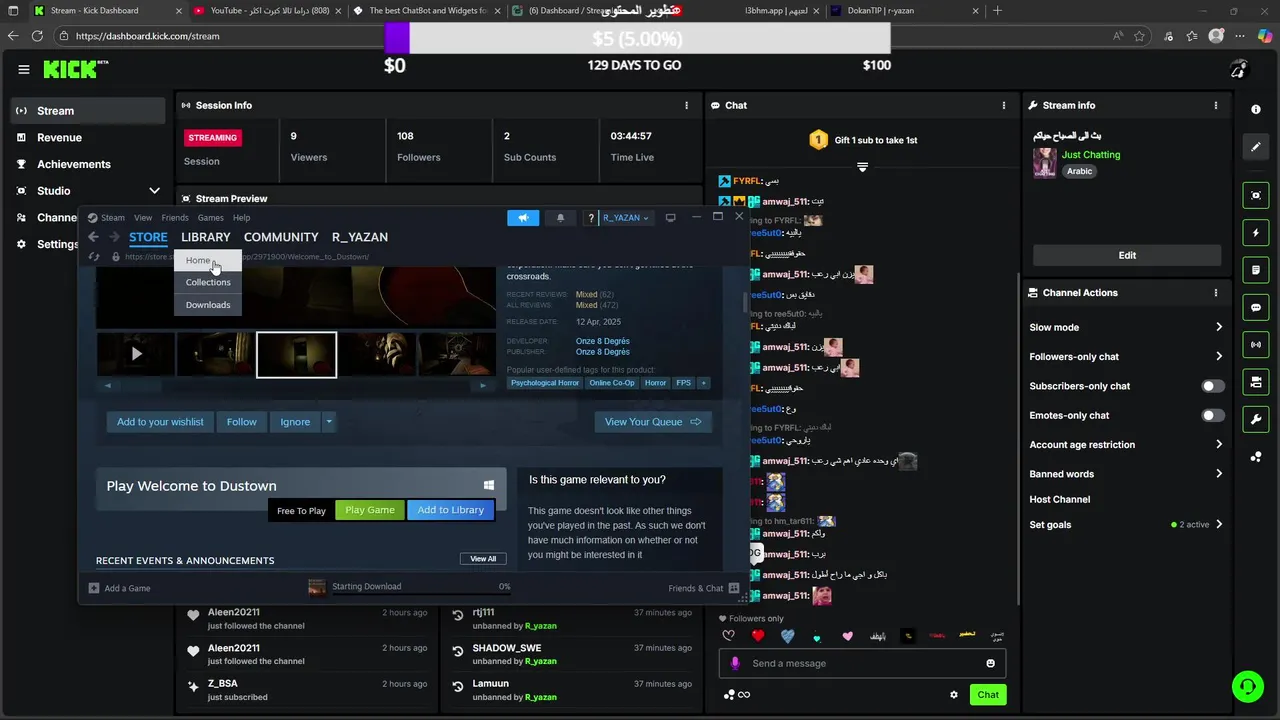Reload the Steam store page
The height and width of the screenshot is (720, 1280).
point(94,256)
